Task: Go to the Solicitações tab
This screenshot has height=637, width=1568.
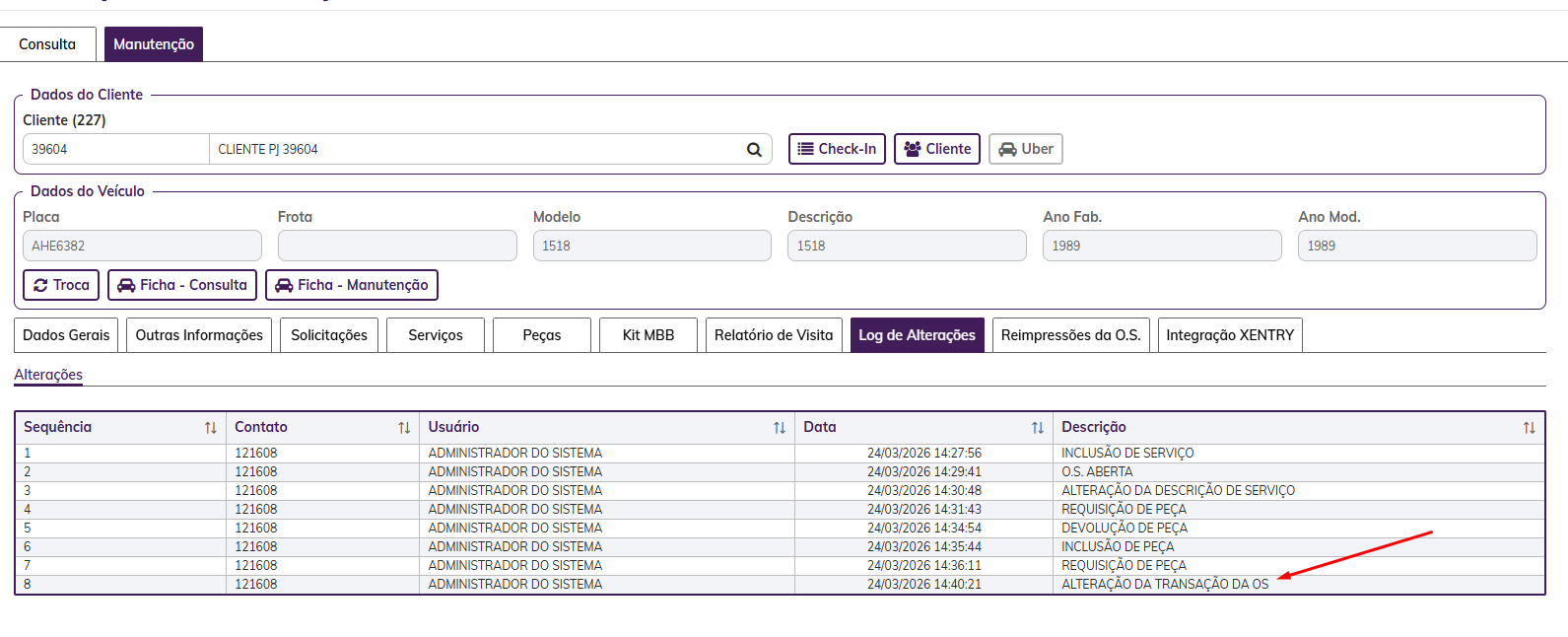Action: tap(329, 335)
